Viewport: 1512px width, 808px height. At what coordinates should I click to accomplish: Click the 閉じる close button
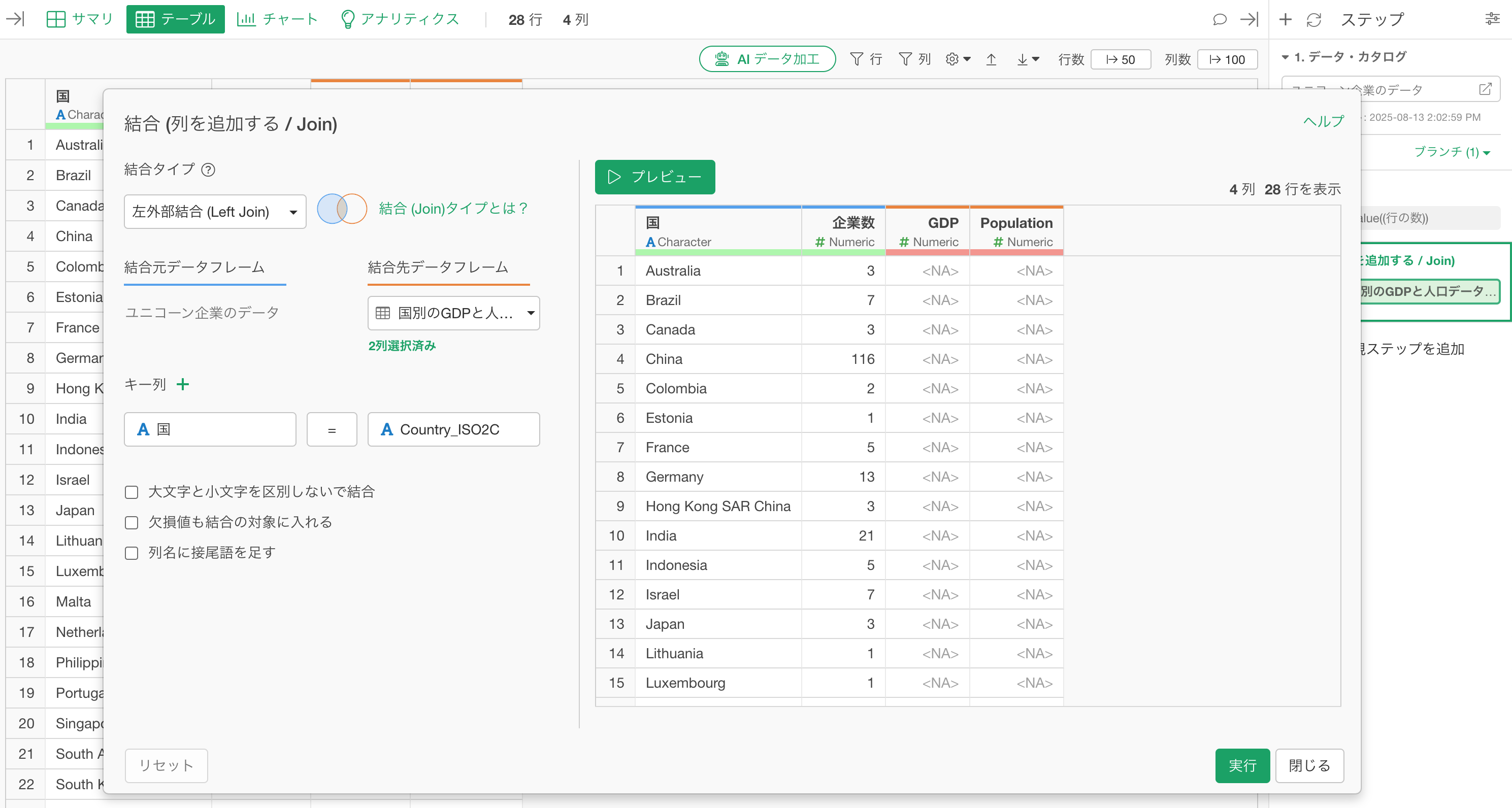point(1309,765)
